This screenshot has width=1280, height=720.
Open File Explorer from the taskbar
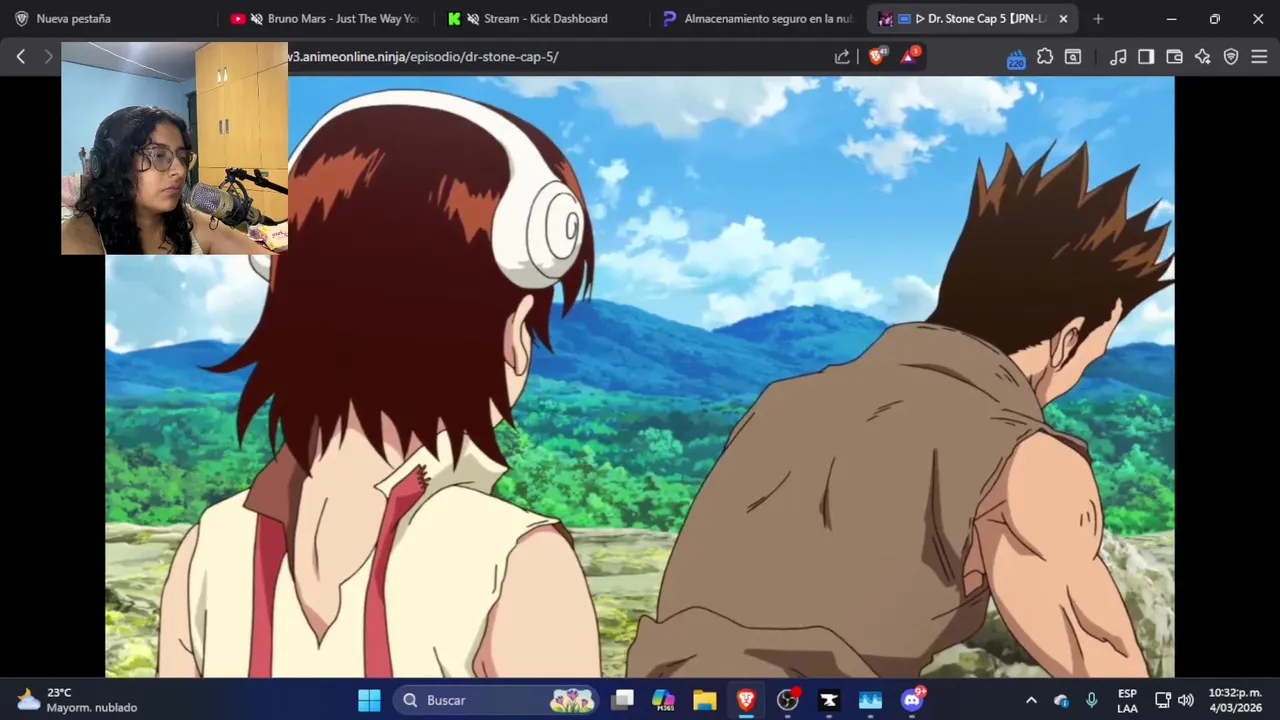705,700
